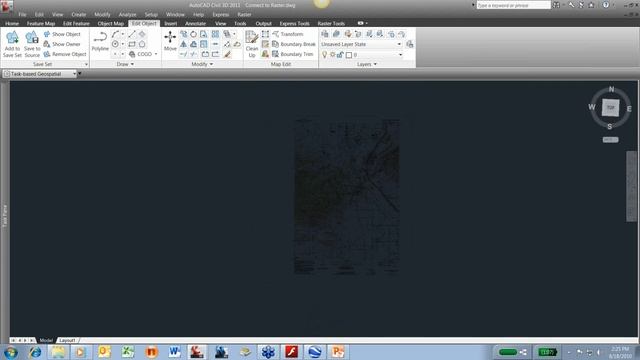Click the vertical scrollbar on the right
Viewport: 640px width, 360px height.
(631, 186)
